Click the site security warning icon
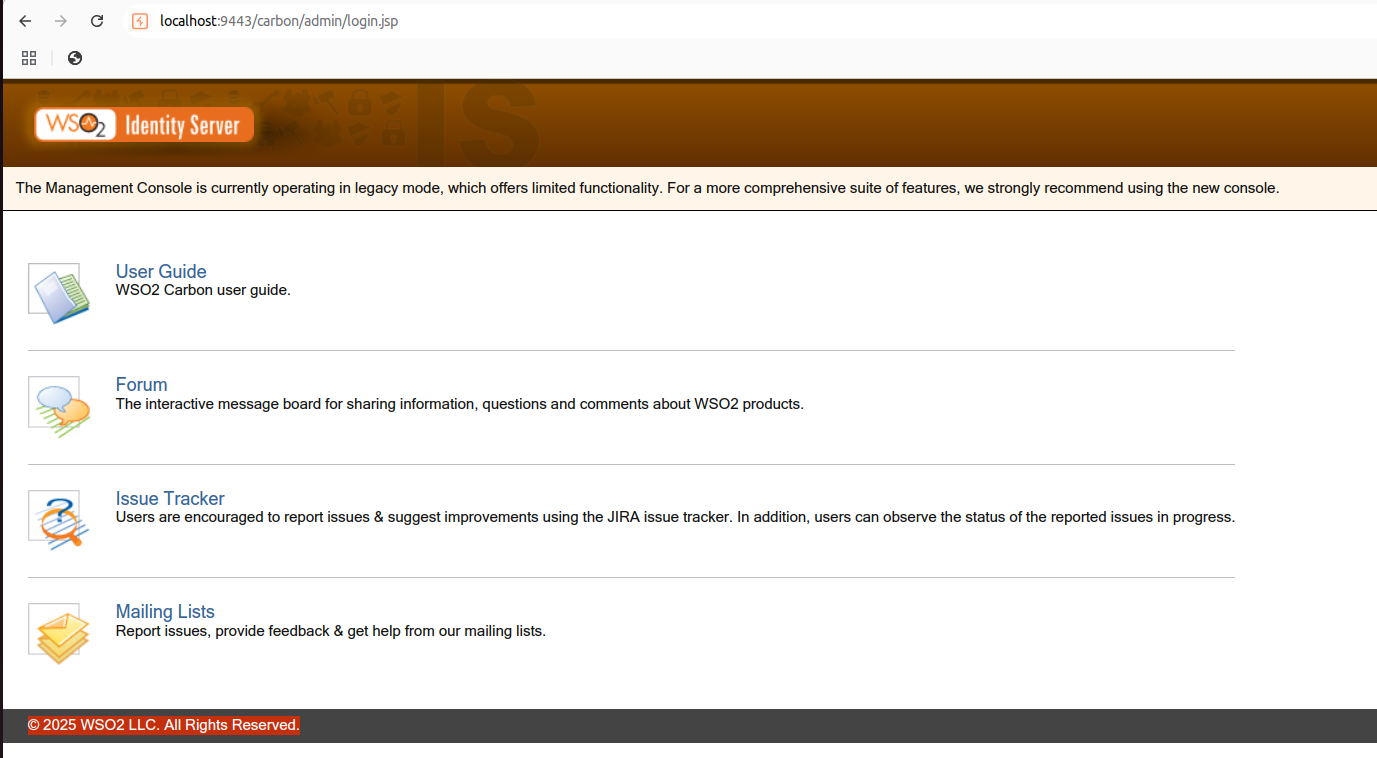 point(140,21)
